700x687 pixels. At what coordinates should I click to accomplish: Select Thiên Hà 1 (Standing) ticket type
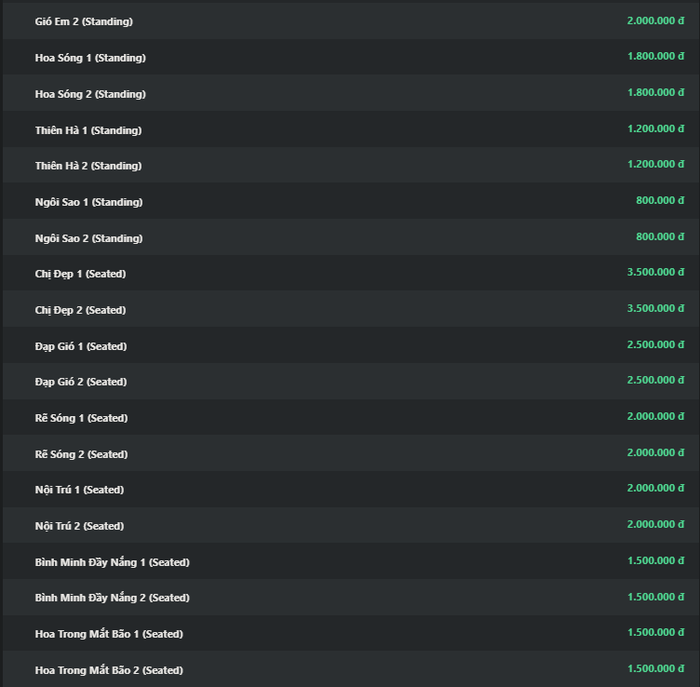[88, 130]
